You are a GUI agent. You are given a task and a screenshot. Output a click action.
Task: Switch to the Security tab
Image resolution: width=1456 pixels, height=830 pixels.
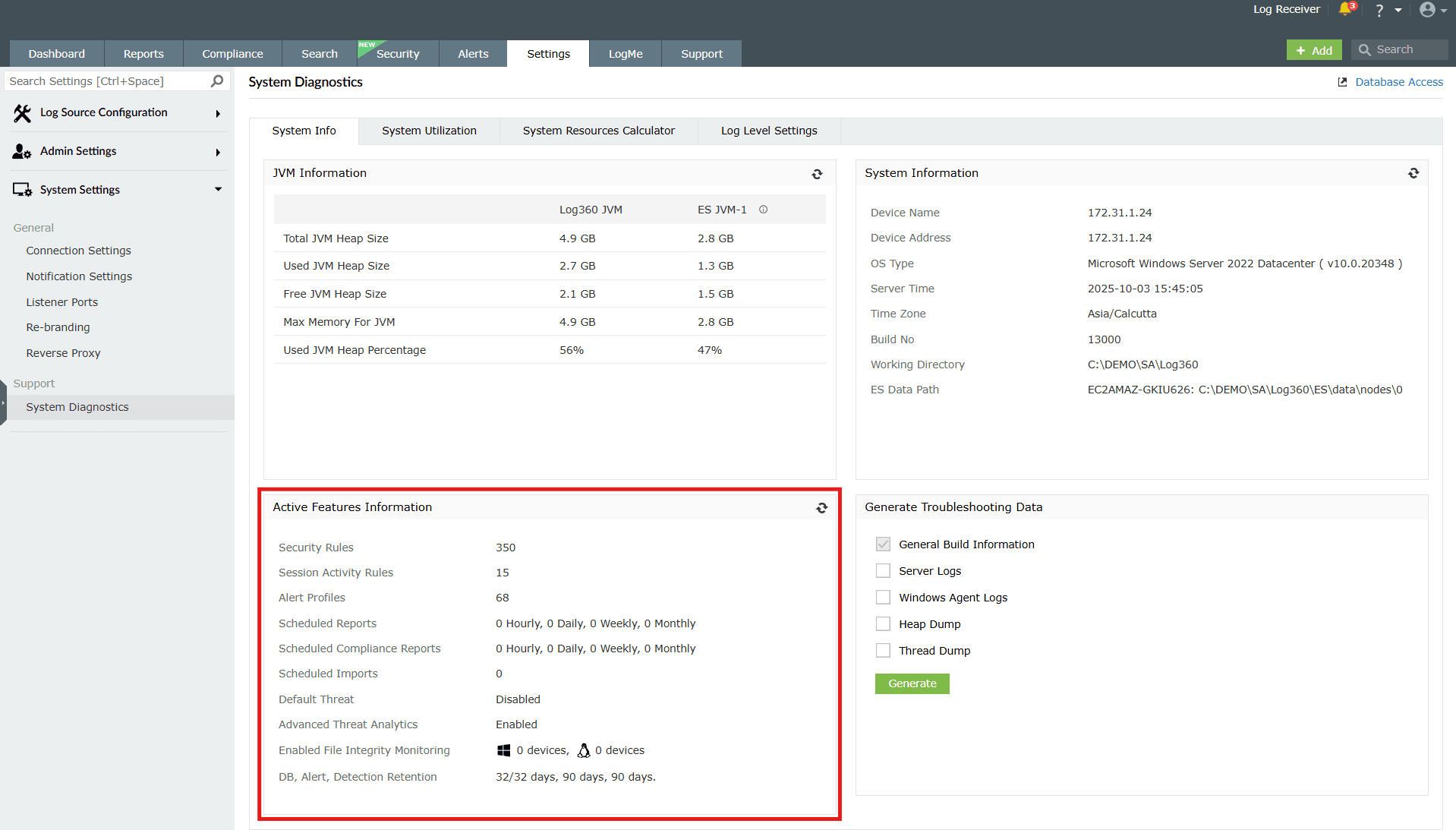(398, 54)
